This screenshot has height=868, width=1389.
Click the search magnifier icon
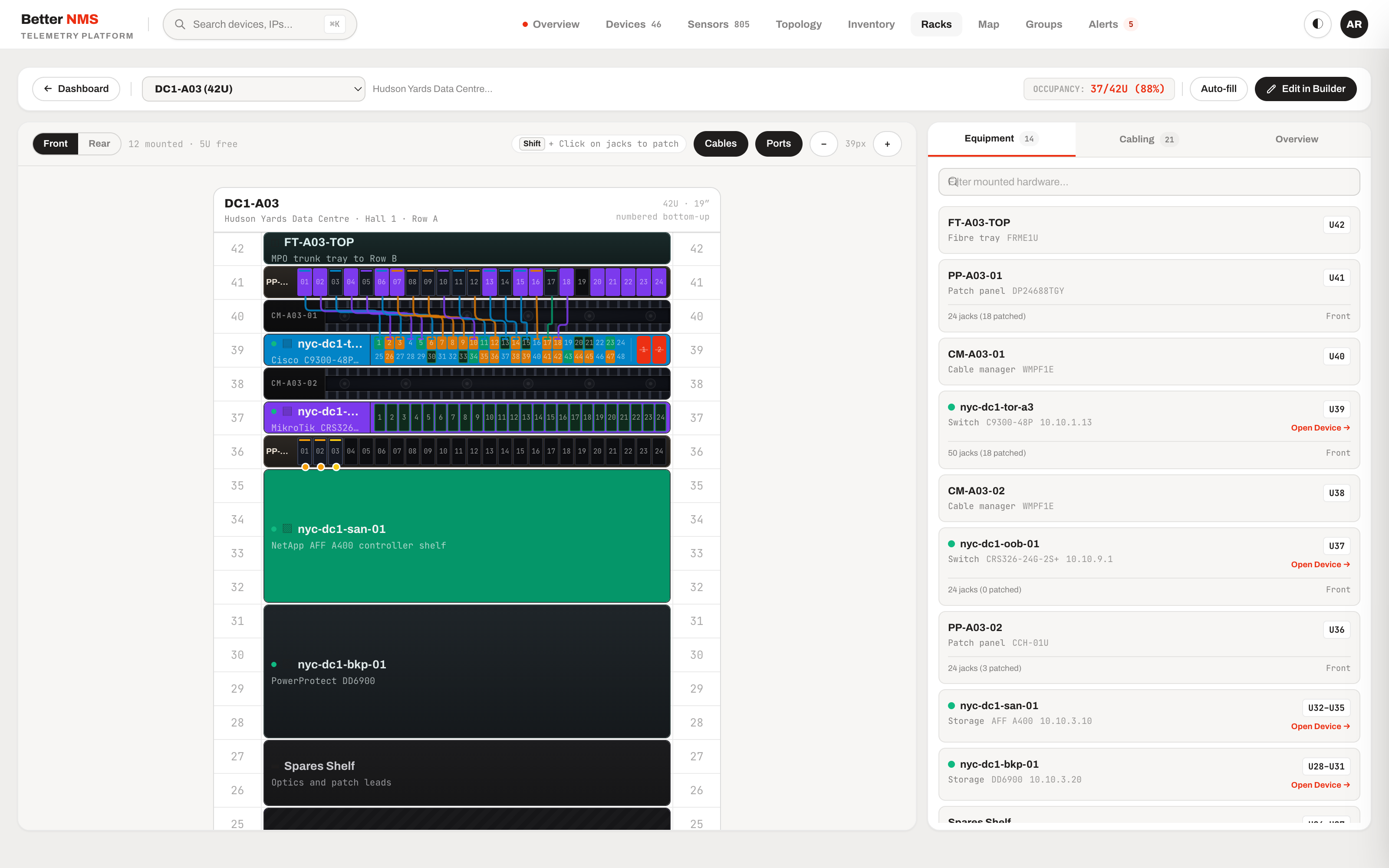click(180, 24)
